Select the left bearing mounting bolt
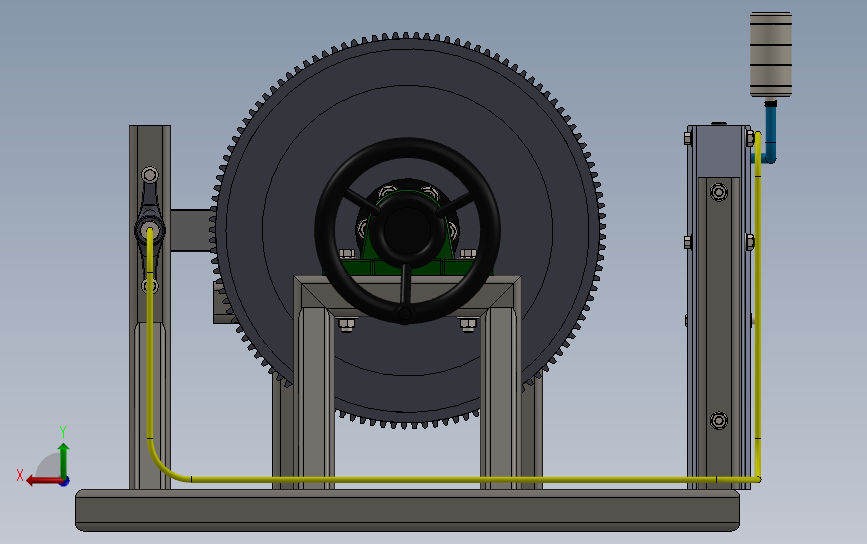 [347, 254]
